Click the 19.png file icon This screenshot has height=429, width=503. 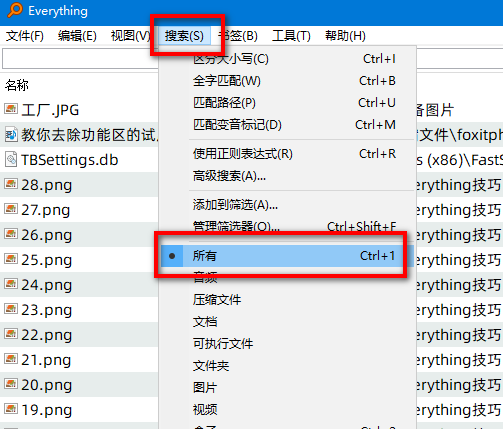pos(11,409)
